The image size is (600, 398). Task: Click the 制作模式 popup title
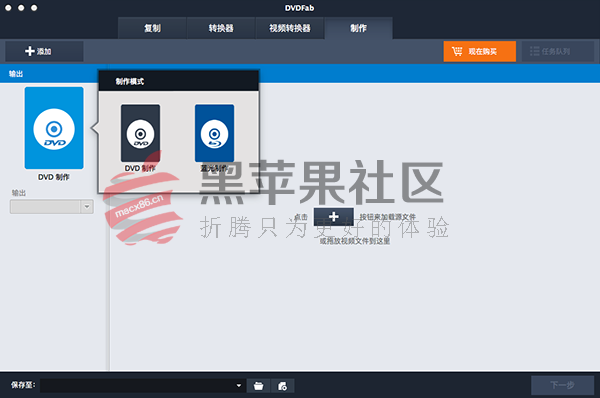(x=130, y=81)
